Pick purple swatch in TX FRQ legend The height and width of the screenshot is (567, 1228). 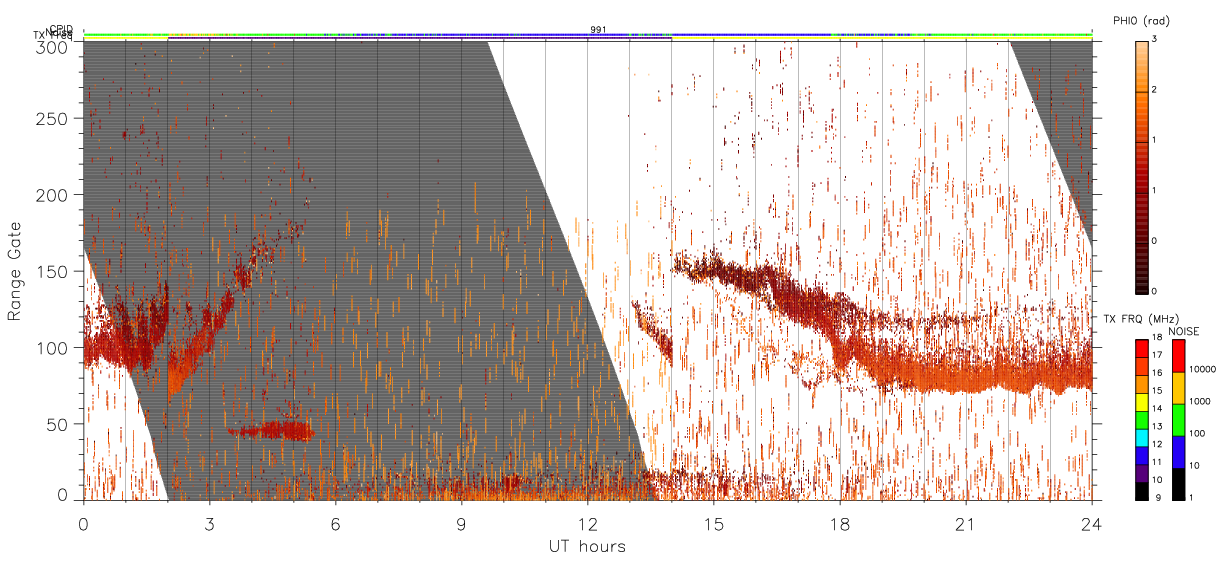click(1142, 471)
